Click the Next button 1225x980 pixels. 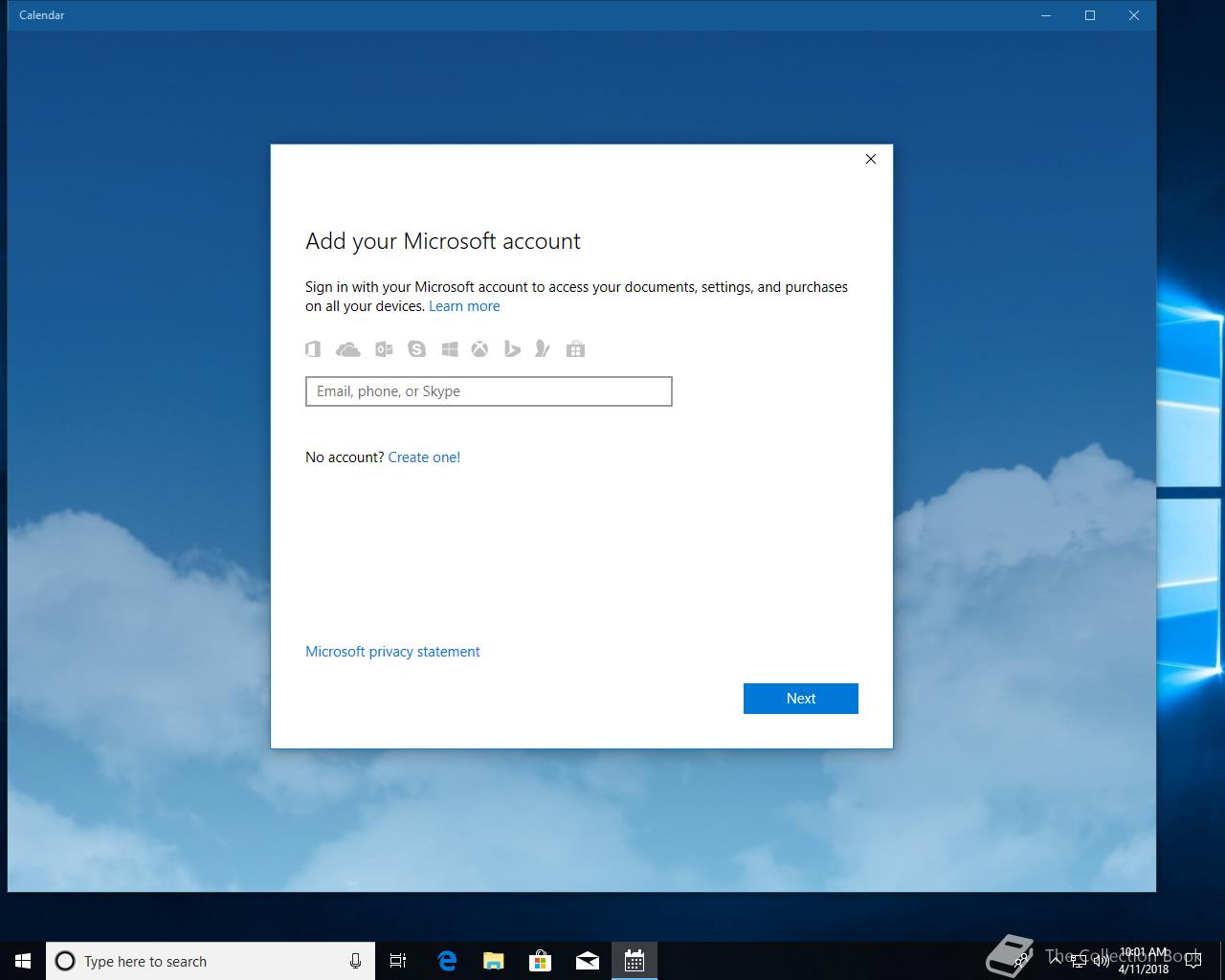(x=801, y=699)
